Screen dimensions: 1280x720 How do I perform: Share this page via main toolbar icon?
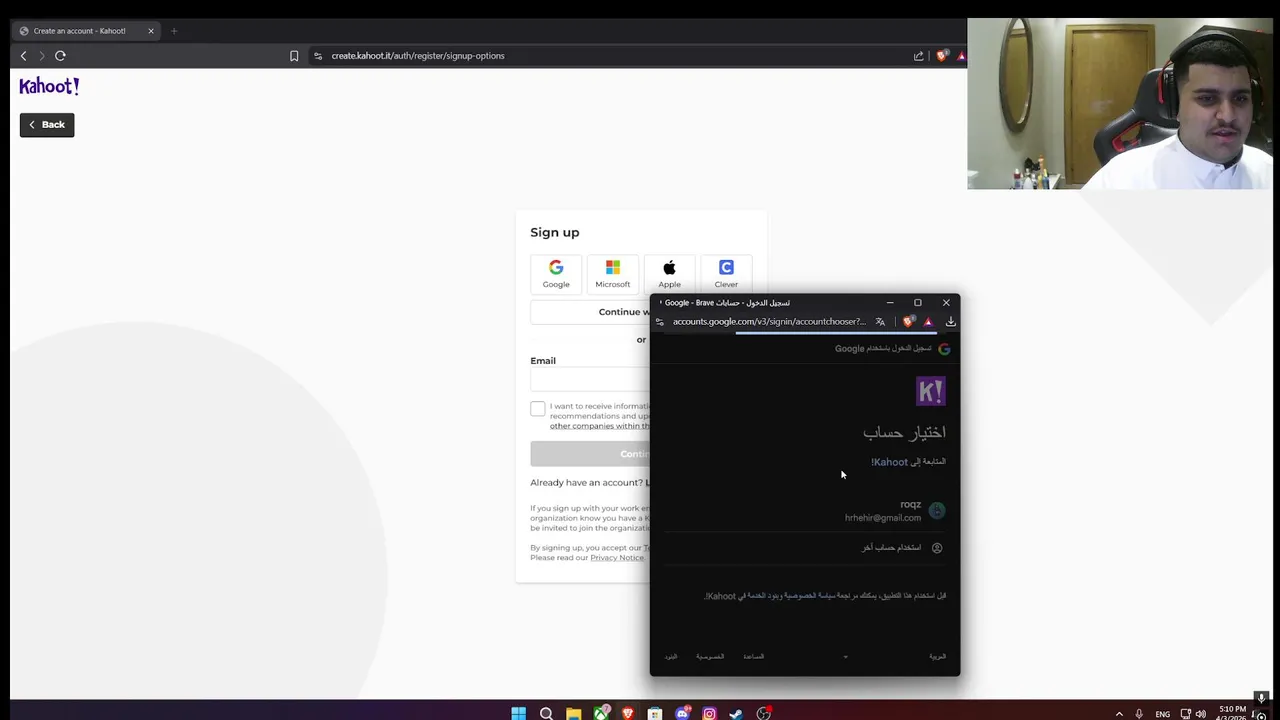point(918,56)
